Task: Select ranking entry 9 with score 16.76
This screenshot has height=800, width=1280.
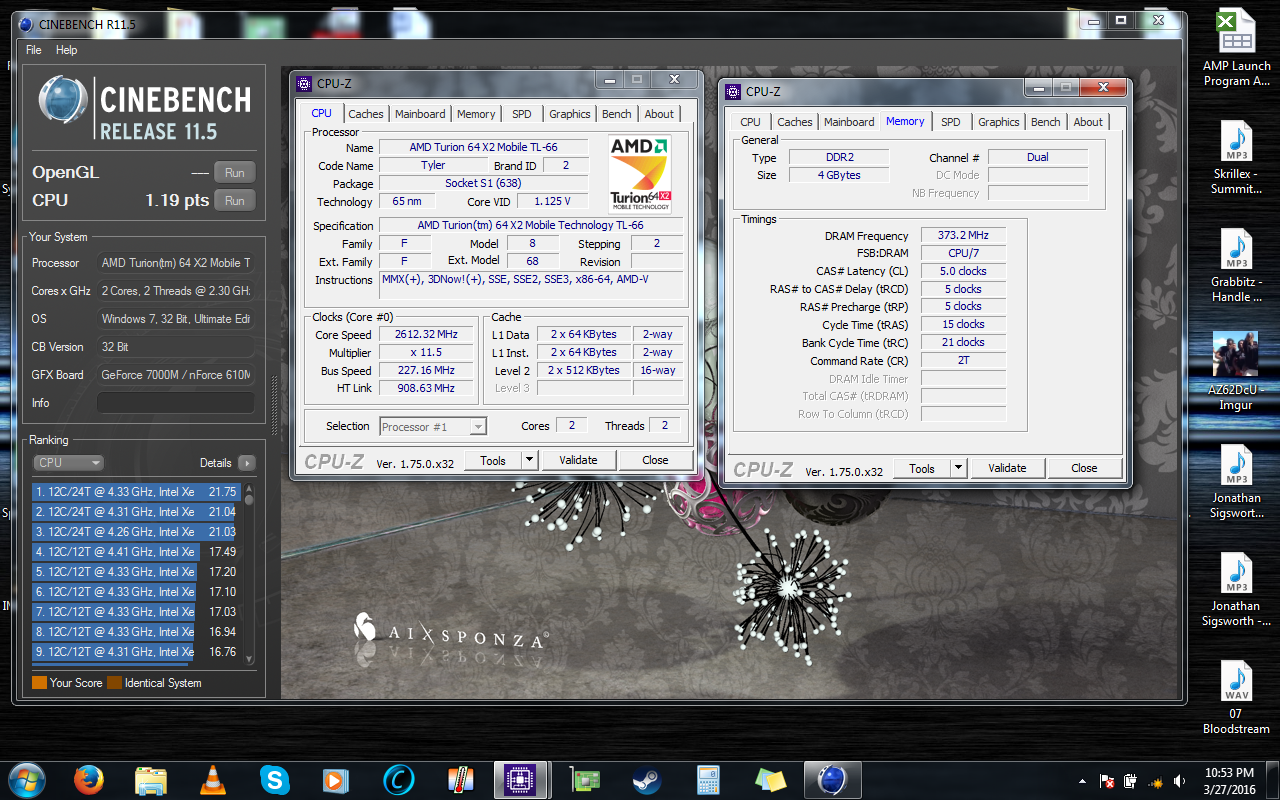Action: [136, 652]
